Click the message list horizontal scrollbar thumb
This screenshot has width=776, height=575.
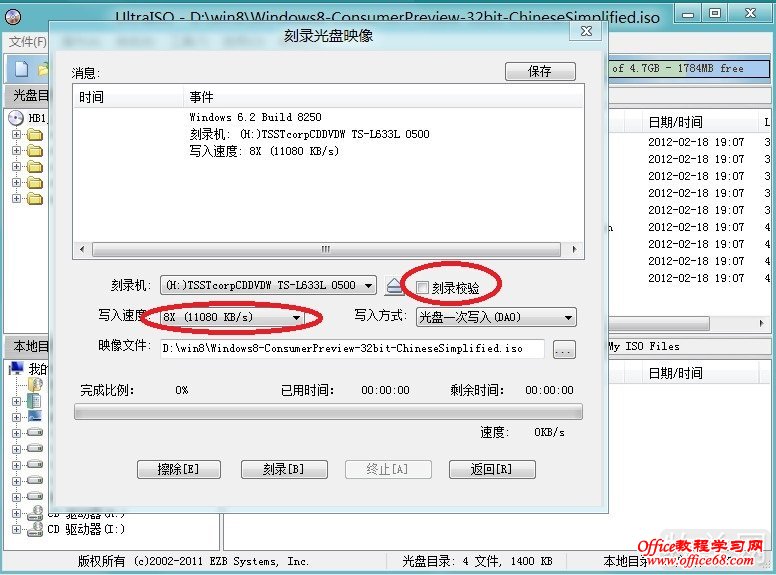[326, 249]
